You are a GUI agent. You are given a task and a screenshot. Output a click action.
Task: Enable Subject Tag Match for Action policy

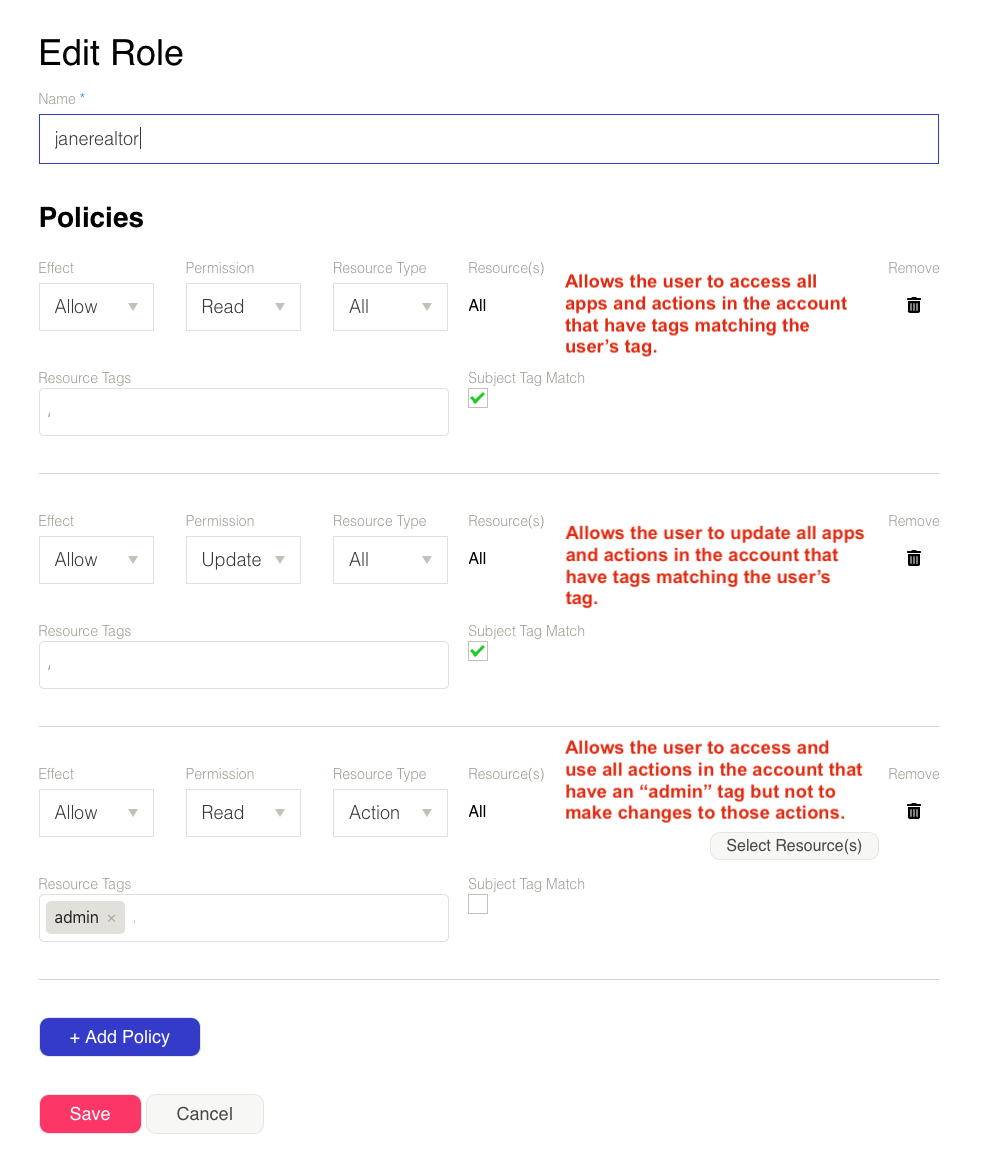[478, 904]
